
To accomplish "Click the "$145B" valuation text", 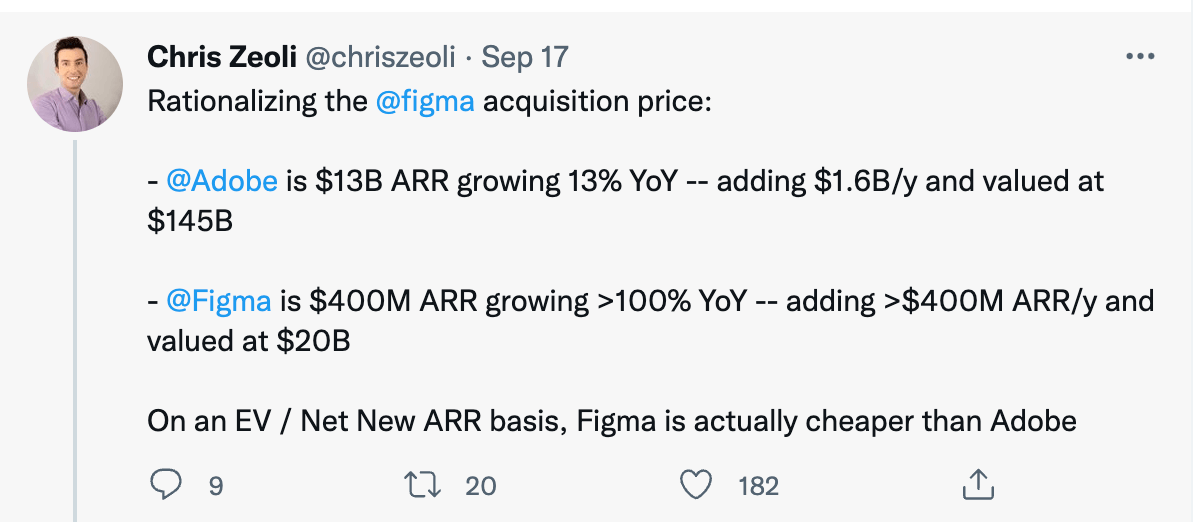I will 190,221.
